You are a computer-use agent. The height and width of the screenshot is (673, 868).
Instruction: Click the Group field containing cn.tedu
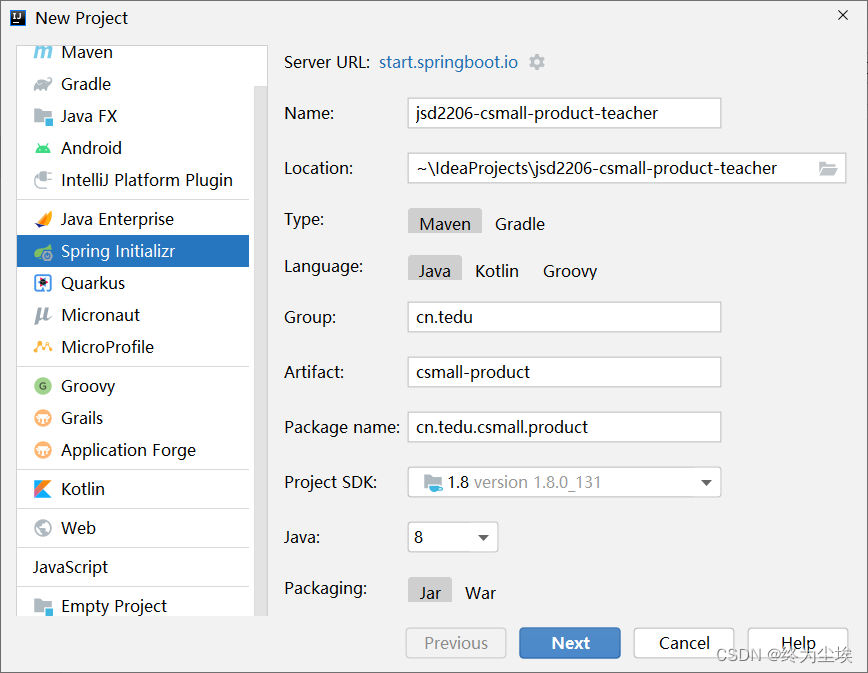(564, 317)
